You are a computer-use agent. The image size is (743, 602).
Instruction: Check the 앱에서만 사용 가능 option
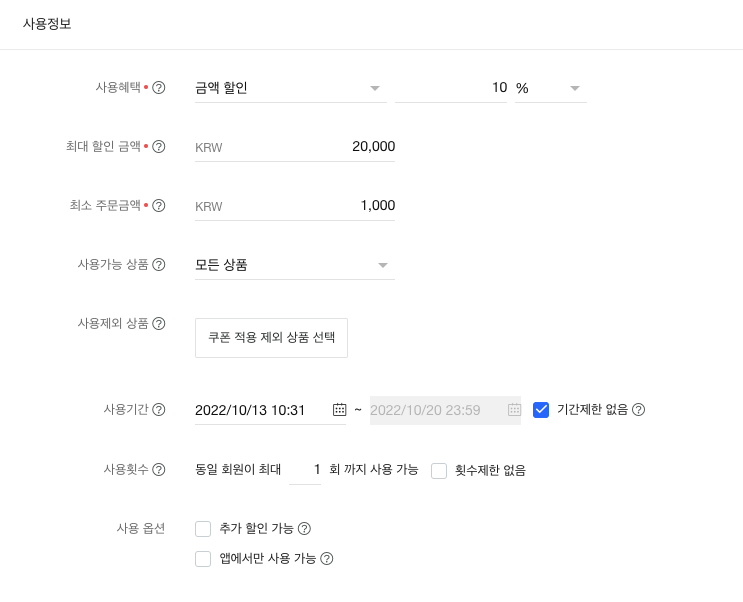203,559
